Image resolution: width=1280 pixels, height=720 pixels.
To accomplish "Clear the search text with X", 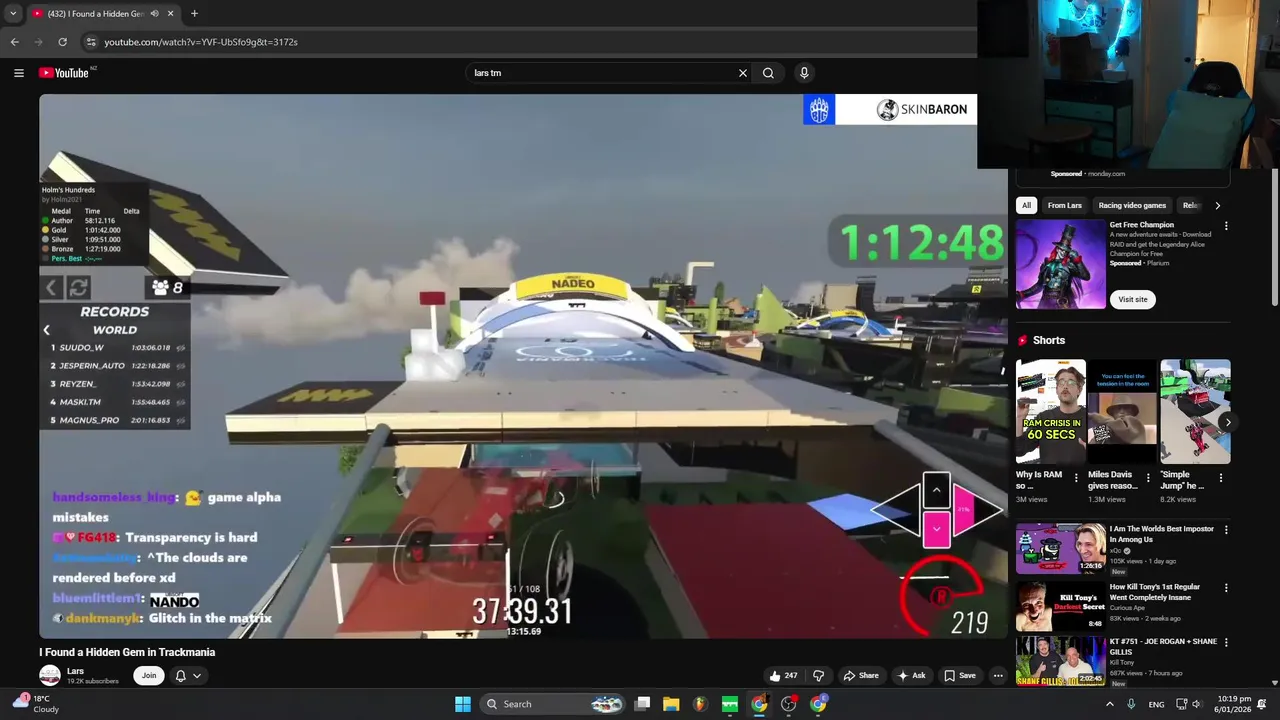I will pos(743,73).
